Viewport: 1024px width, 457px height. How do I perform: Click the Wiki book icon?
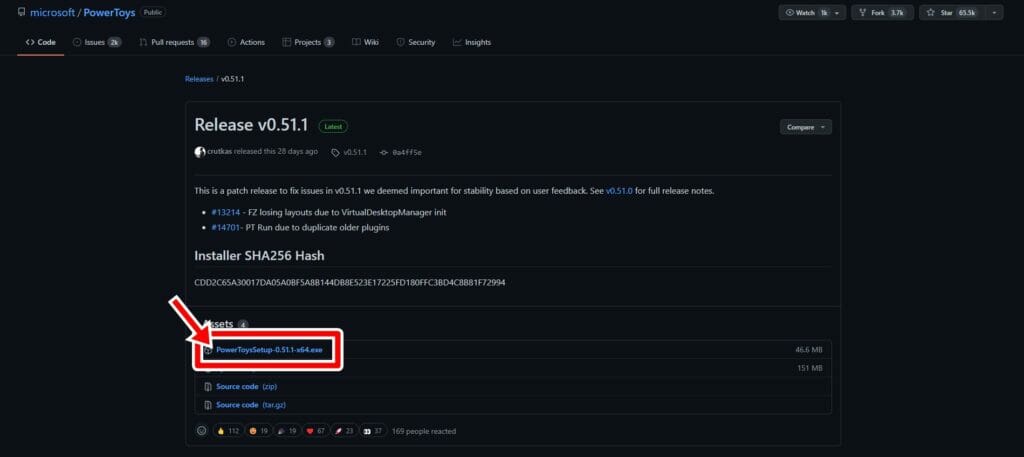356,42
